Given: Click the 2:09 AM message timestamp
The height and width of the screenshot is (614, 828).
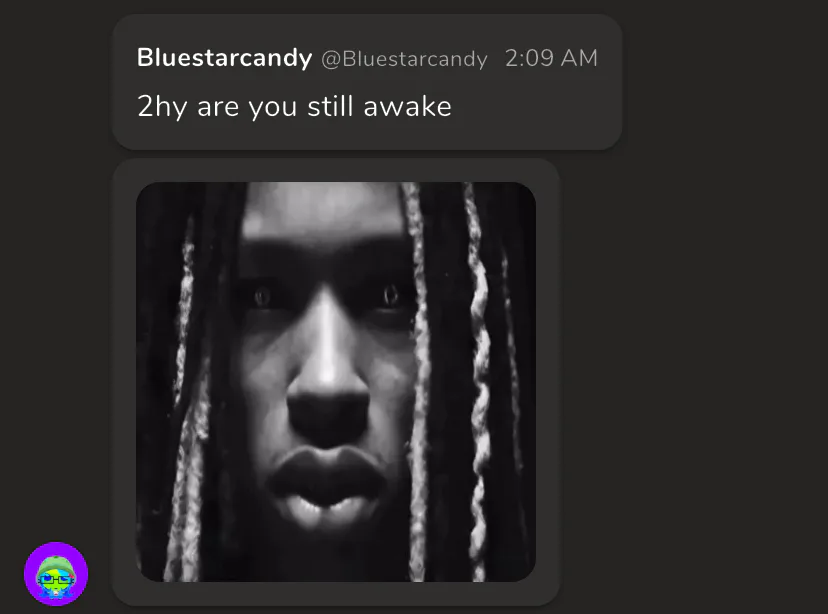Looking at the screenshot, I should [x=551, y=58].
